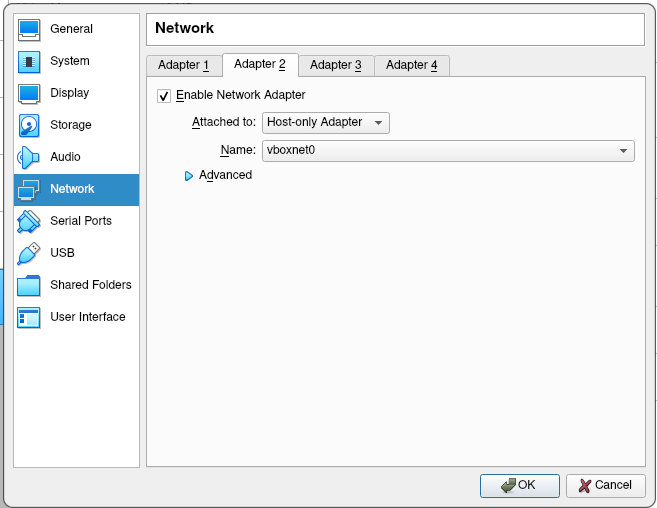Expand the Advanced section triangle
The width and height of the screenshot is (657, 508).
point(189,176)
